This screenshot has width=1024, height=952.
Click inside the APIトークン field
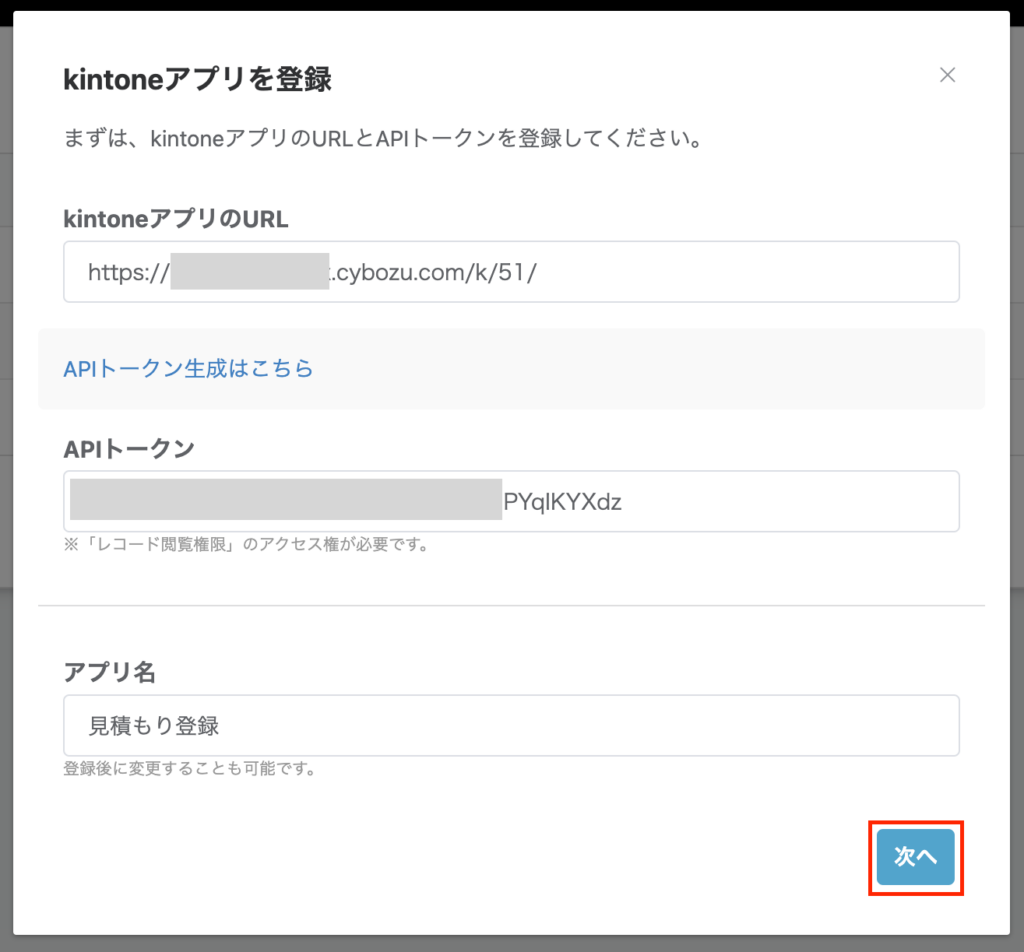[512, 503]
